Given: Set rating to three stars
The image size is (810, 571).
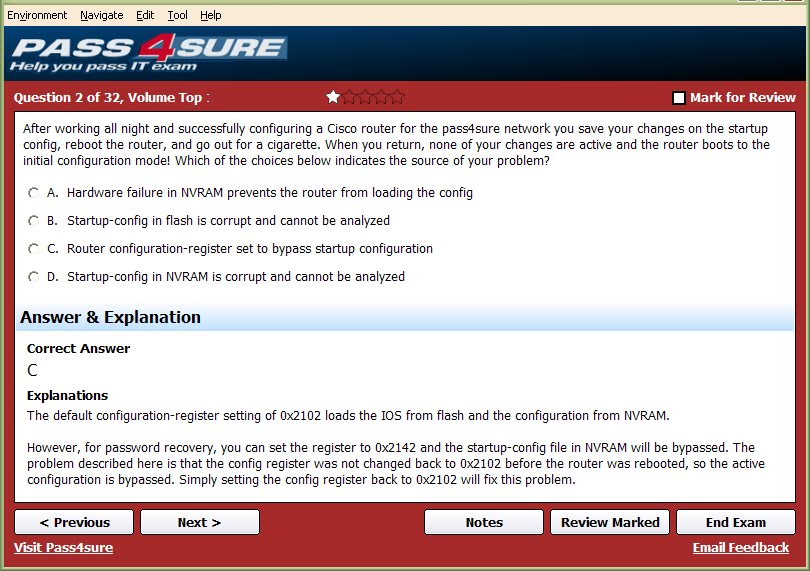Looking at the screenshot, I should tap(365, 97).
